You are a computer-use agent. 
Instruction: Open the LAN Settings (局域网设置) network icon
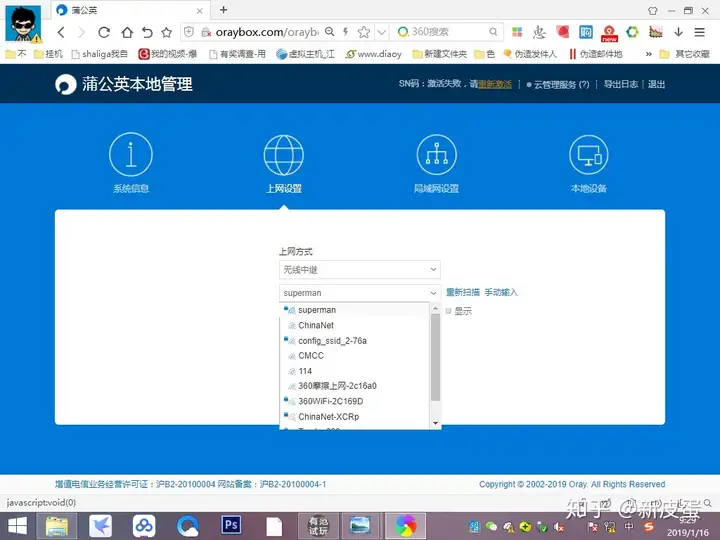point(436,155)
